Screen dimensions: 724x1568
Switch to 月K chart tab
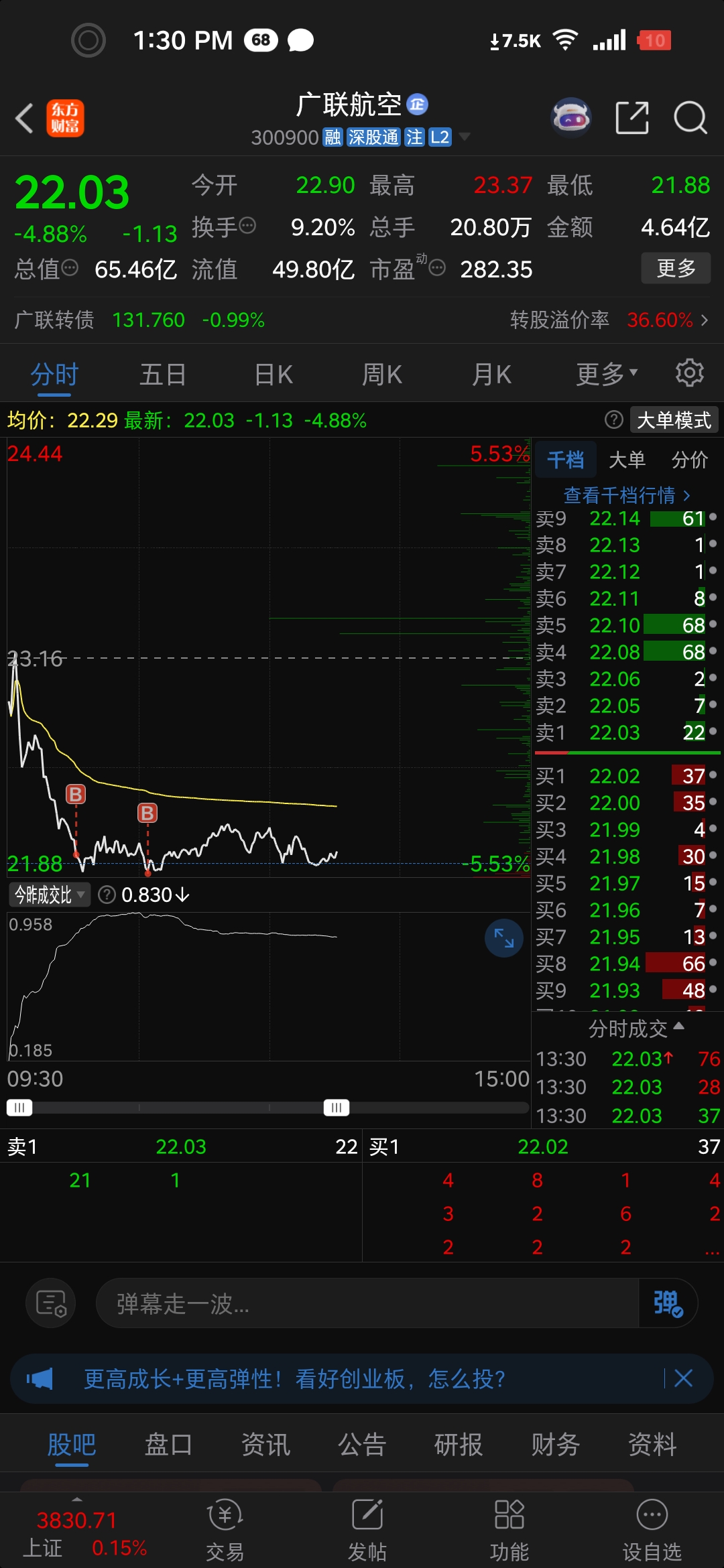[x=491, y=374]
